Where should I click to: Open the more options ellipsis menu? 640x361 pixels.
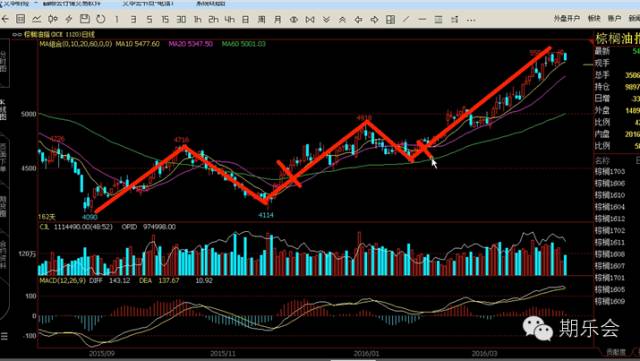471,20
